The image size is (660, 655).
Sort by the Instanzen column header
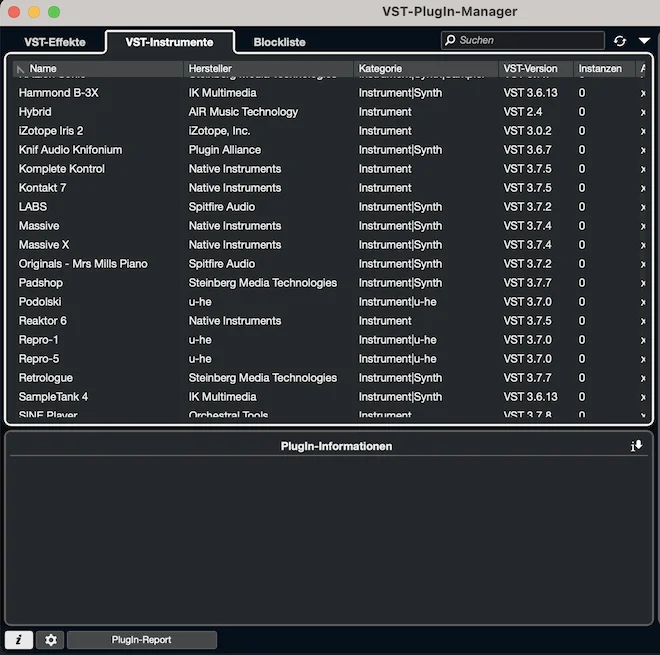coord(604,69)
